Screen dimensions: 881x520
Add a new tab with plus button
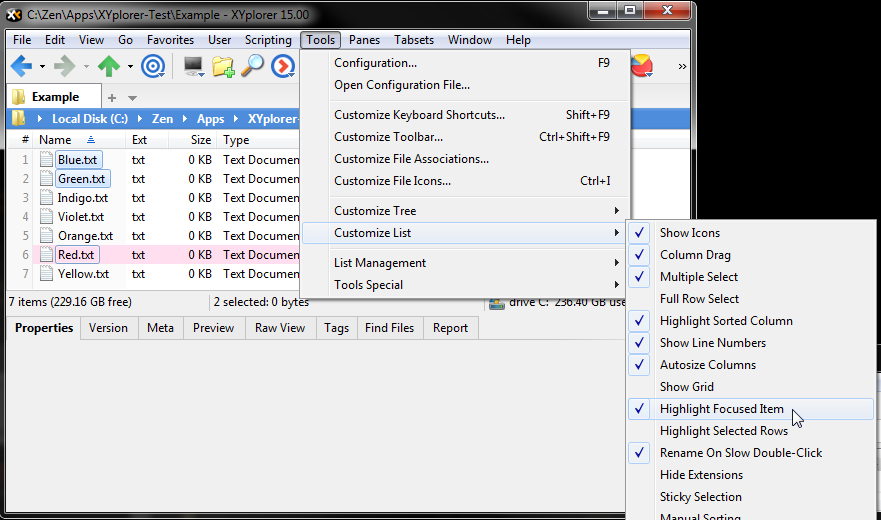click(x=112, y=98)
